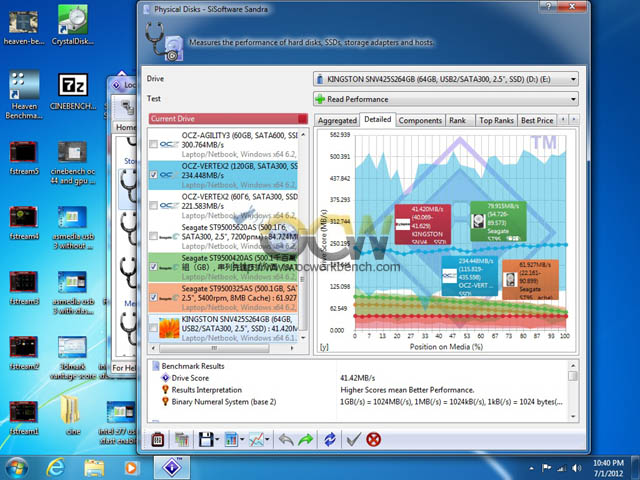Select the fstream4 desktop file

click(24, 223)
